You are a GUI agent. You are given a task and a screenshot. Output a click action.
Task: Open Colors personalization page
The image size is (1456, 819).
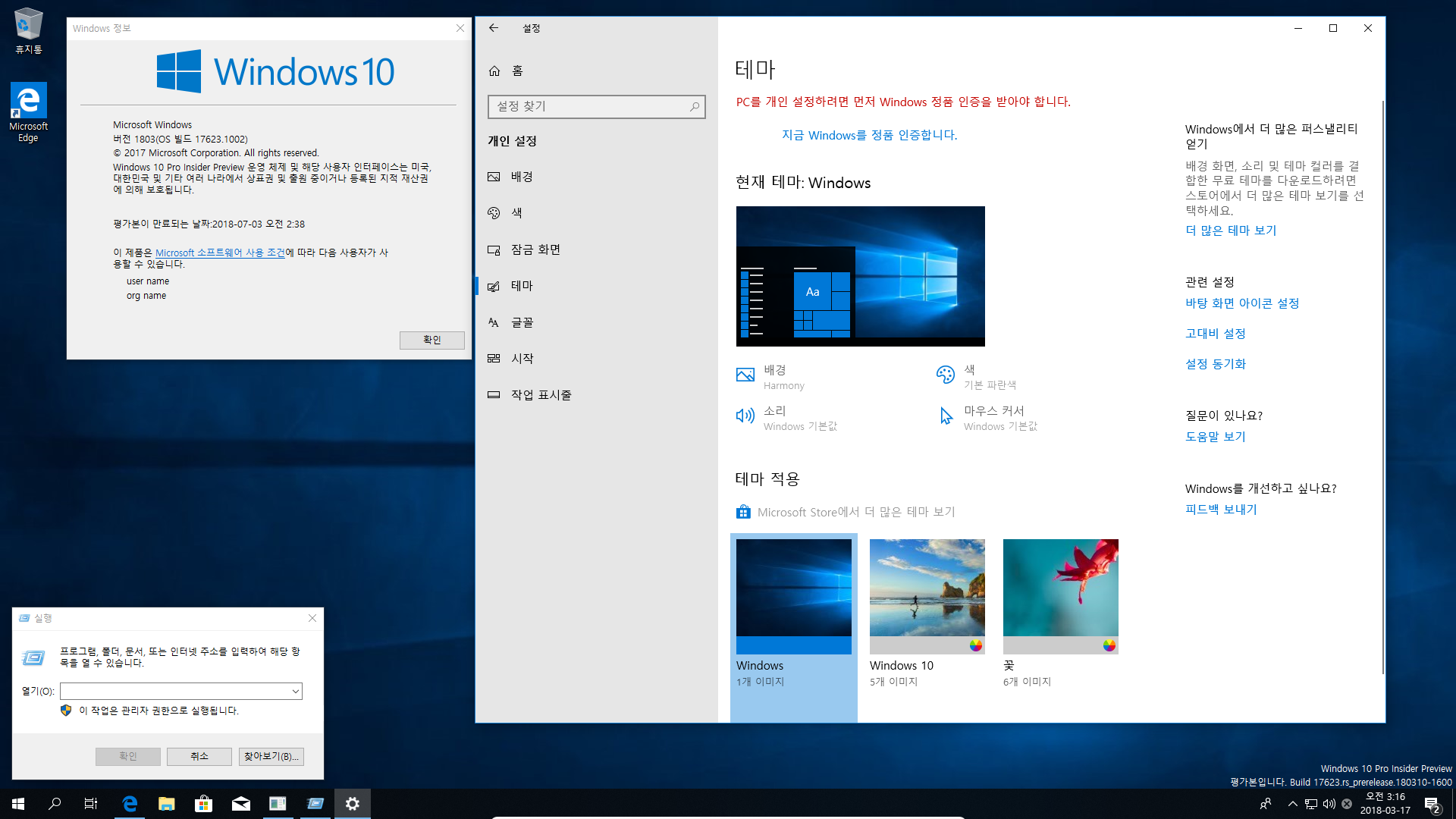pyautogui.click(x=596, y=213)
